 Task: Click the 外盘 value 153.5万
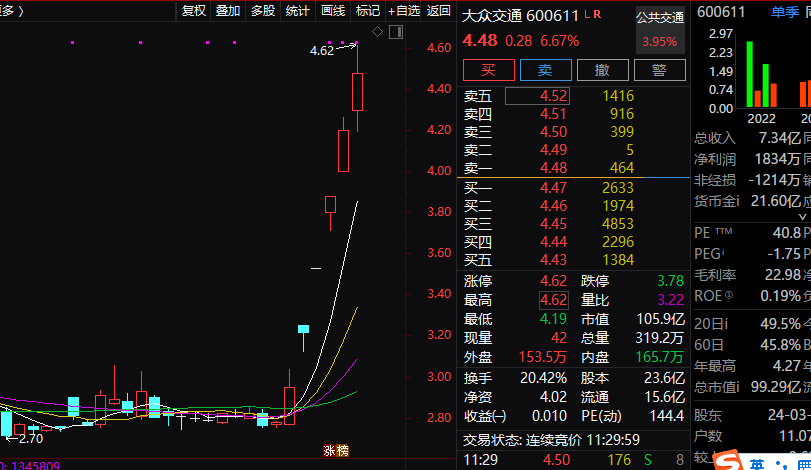click(543, 357)
